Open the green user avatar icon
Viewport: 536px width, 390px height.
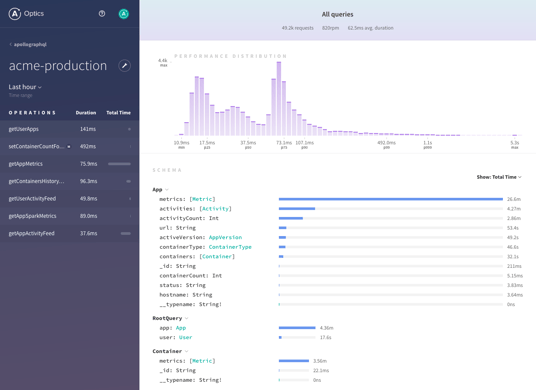click(123, 14)
